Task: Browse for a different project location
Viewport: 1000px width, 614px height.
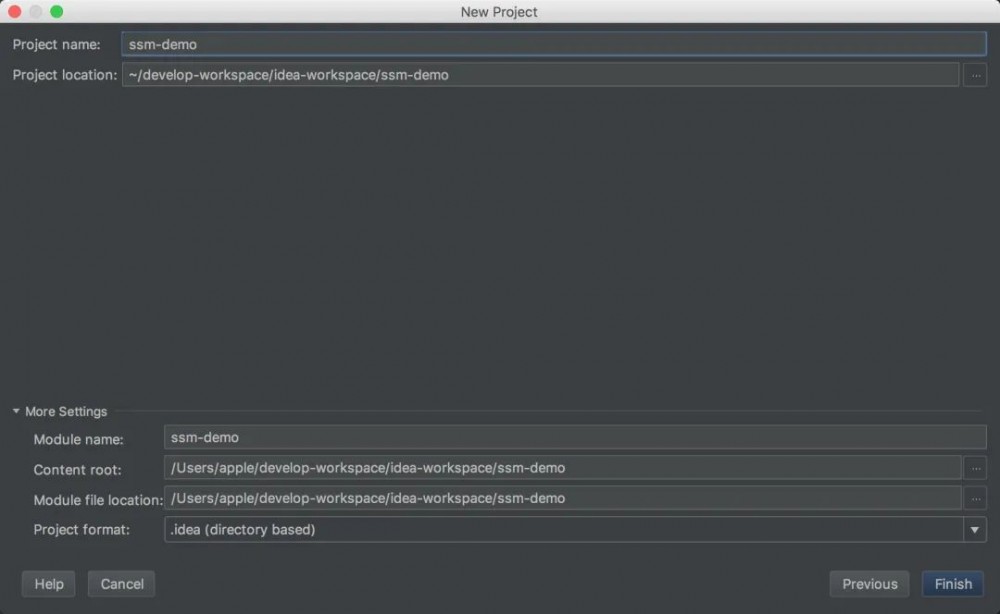Action: click(975, 74)
